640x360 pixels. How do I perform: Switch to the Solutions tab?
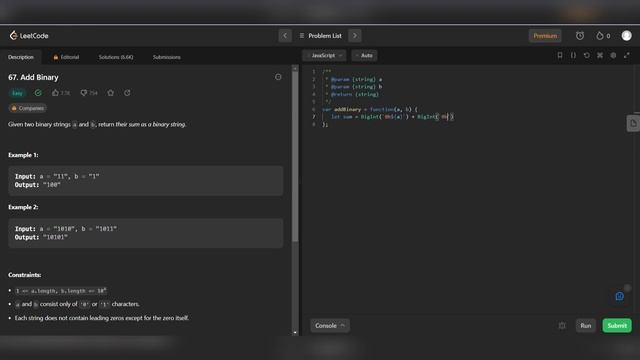(116, 57)
